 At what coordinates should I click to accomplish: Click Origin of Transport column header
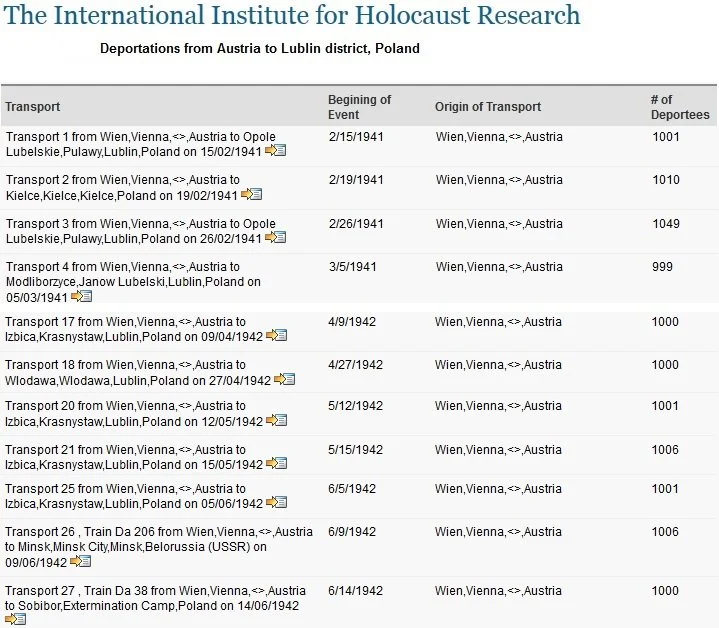(x=488, y=107)
